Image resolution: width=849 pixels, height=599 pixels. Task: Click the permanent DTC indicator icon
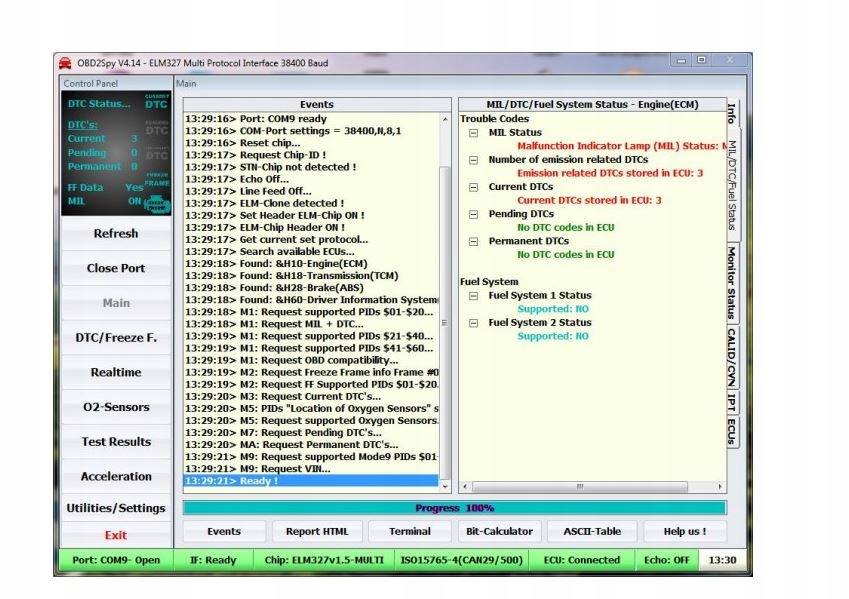click(x=156, y=155)
